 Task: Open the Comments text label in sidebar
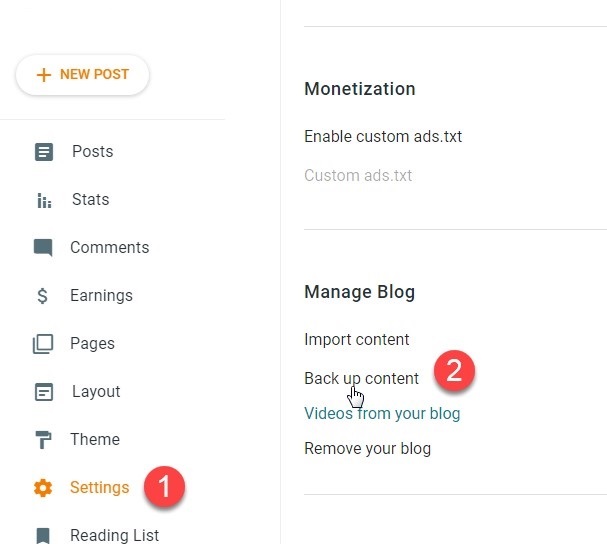pos(109,248)
